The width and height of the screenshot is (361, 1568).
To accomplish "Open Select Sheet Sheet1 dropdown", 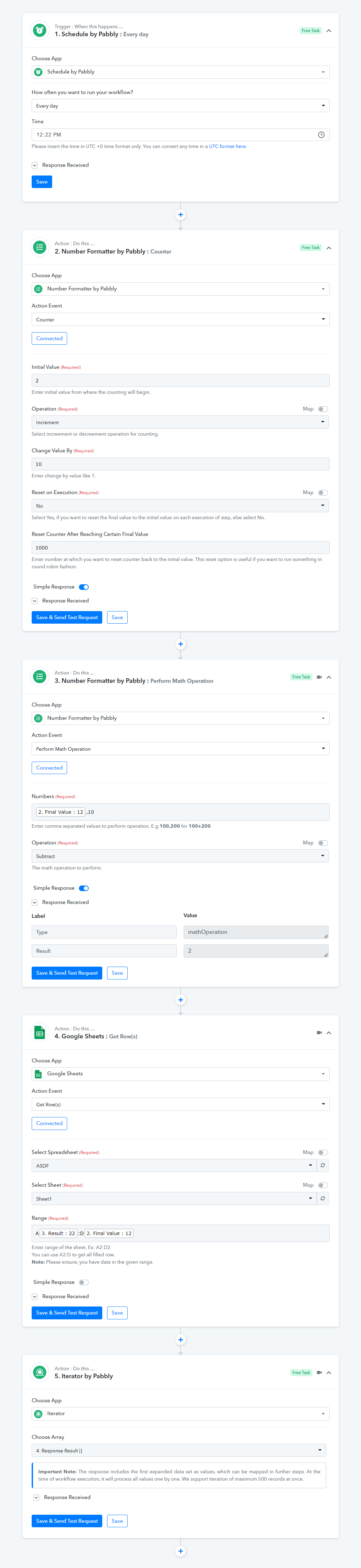I will click(174, 1198).
